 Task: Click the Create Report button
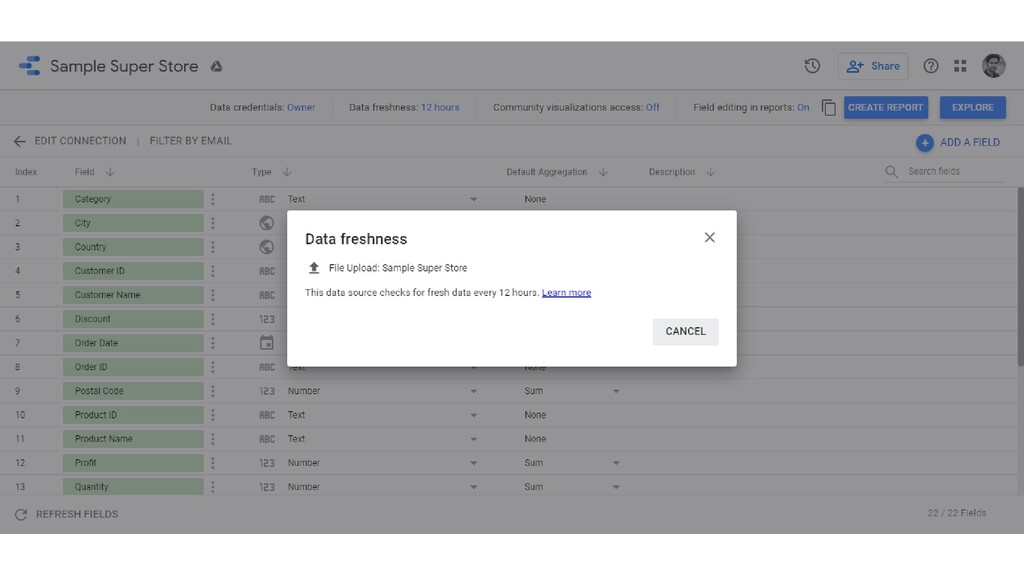[x=885, y=108]
